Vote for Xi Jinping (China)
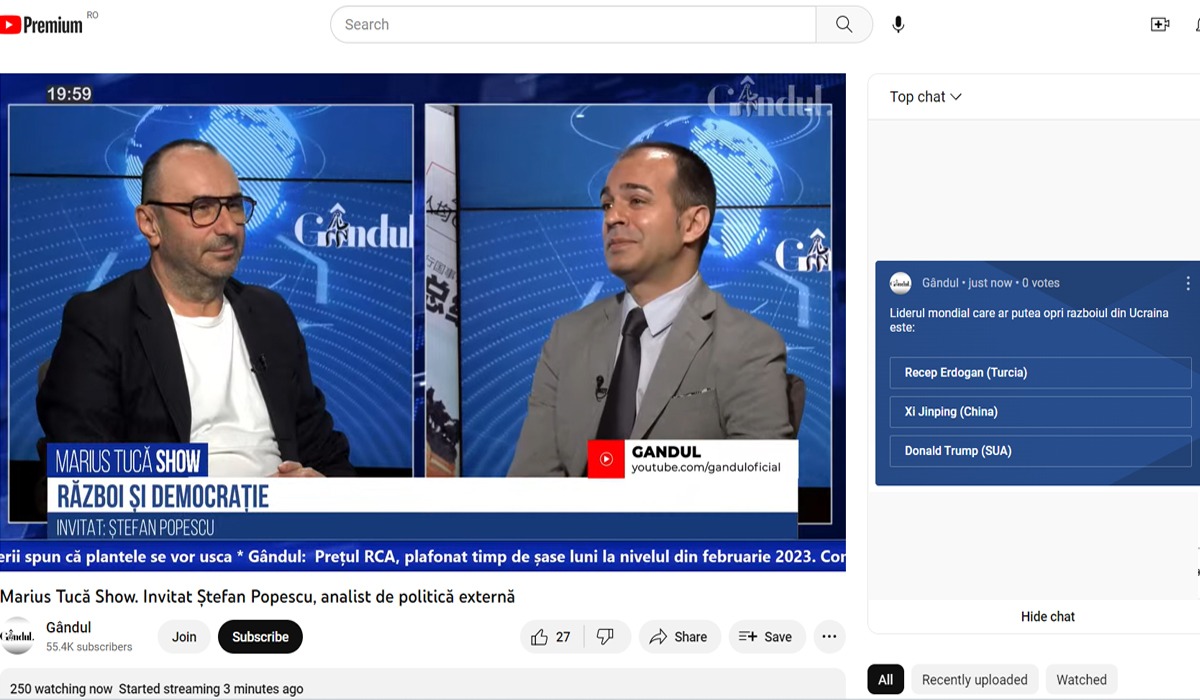The height and width of the screenshot is (700, 1200). pos(1040,412)
